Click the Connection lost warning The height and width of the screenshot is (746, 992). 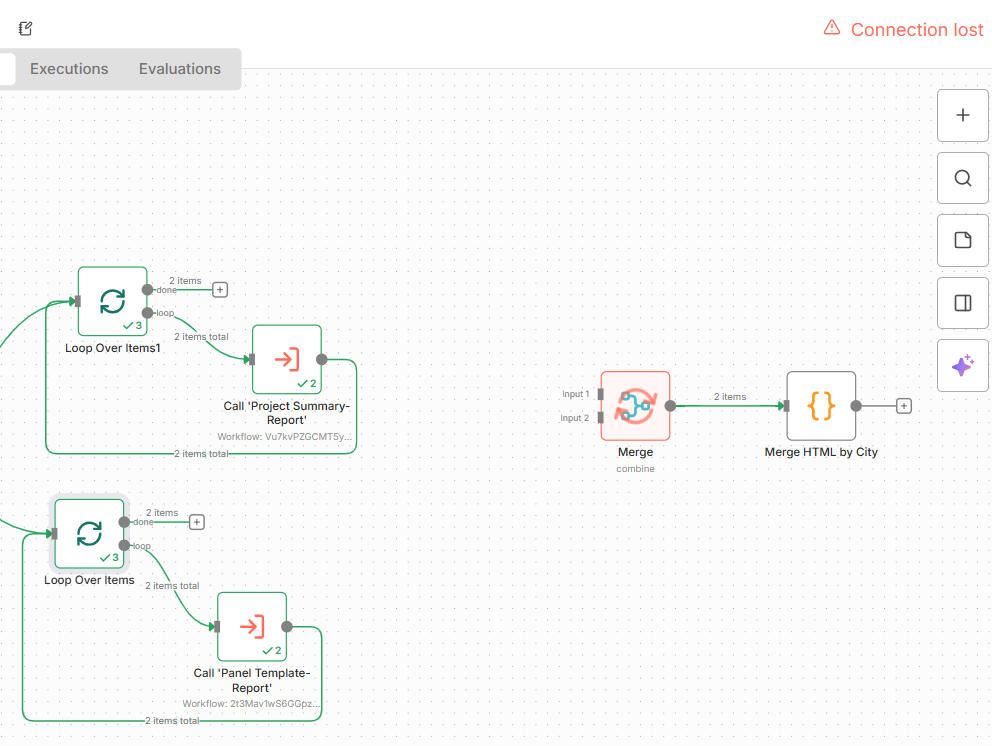(903, 29)
